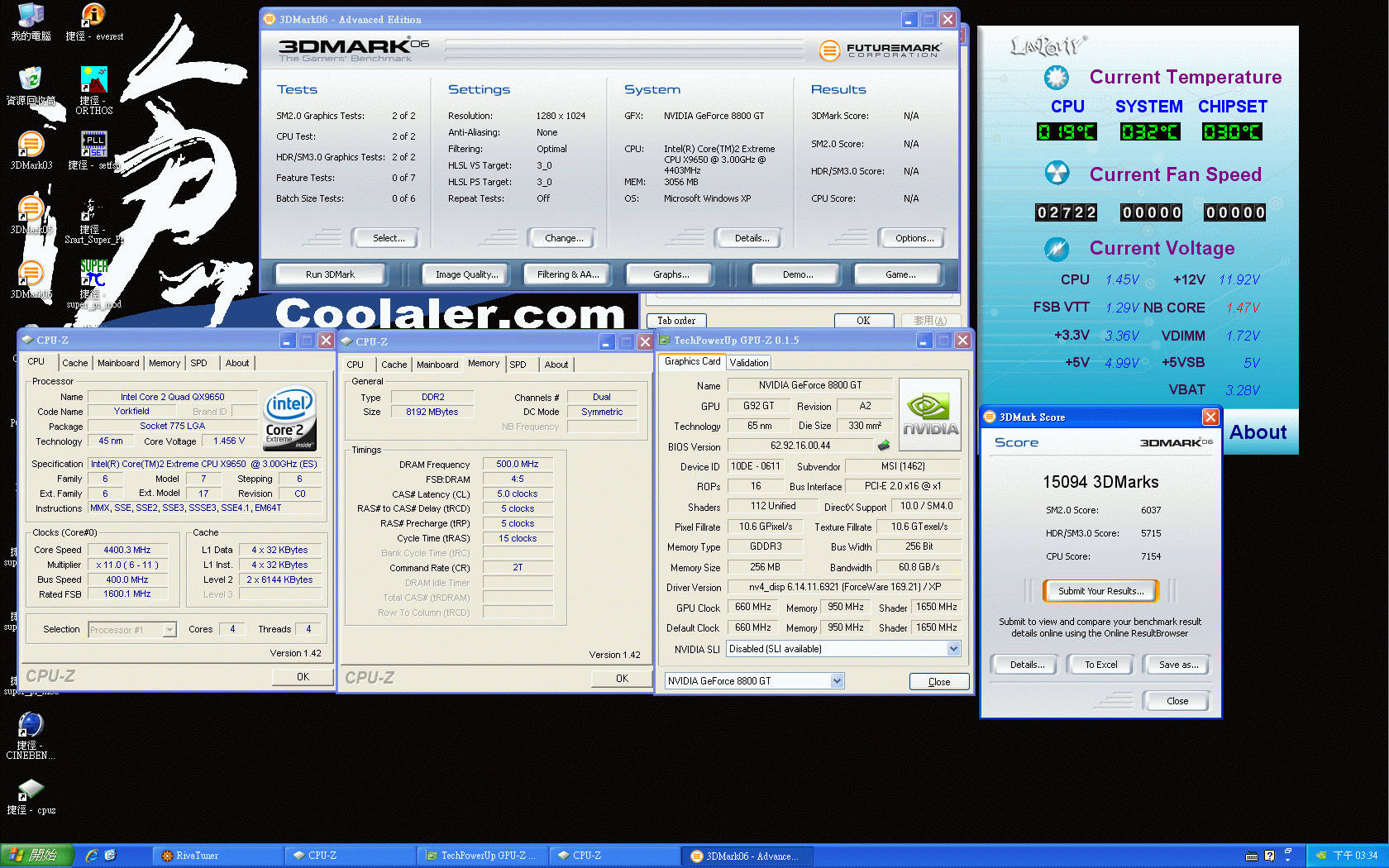Switch to 3DMark06 taskbar item

[x=747, y=856]
